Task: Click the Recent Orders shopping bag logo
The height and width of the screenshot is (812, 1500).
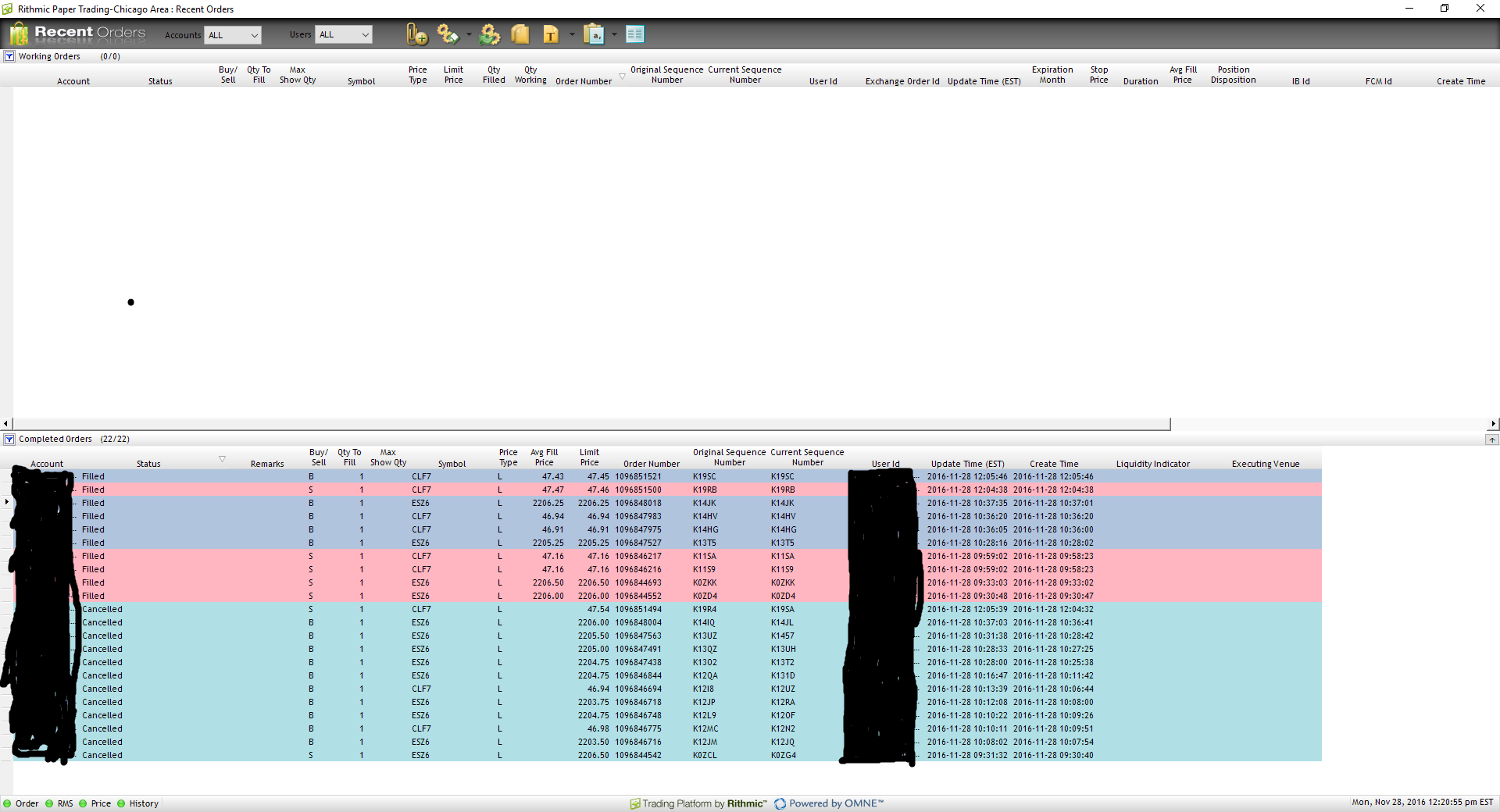Action: [x=19, y=34]
